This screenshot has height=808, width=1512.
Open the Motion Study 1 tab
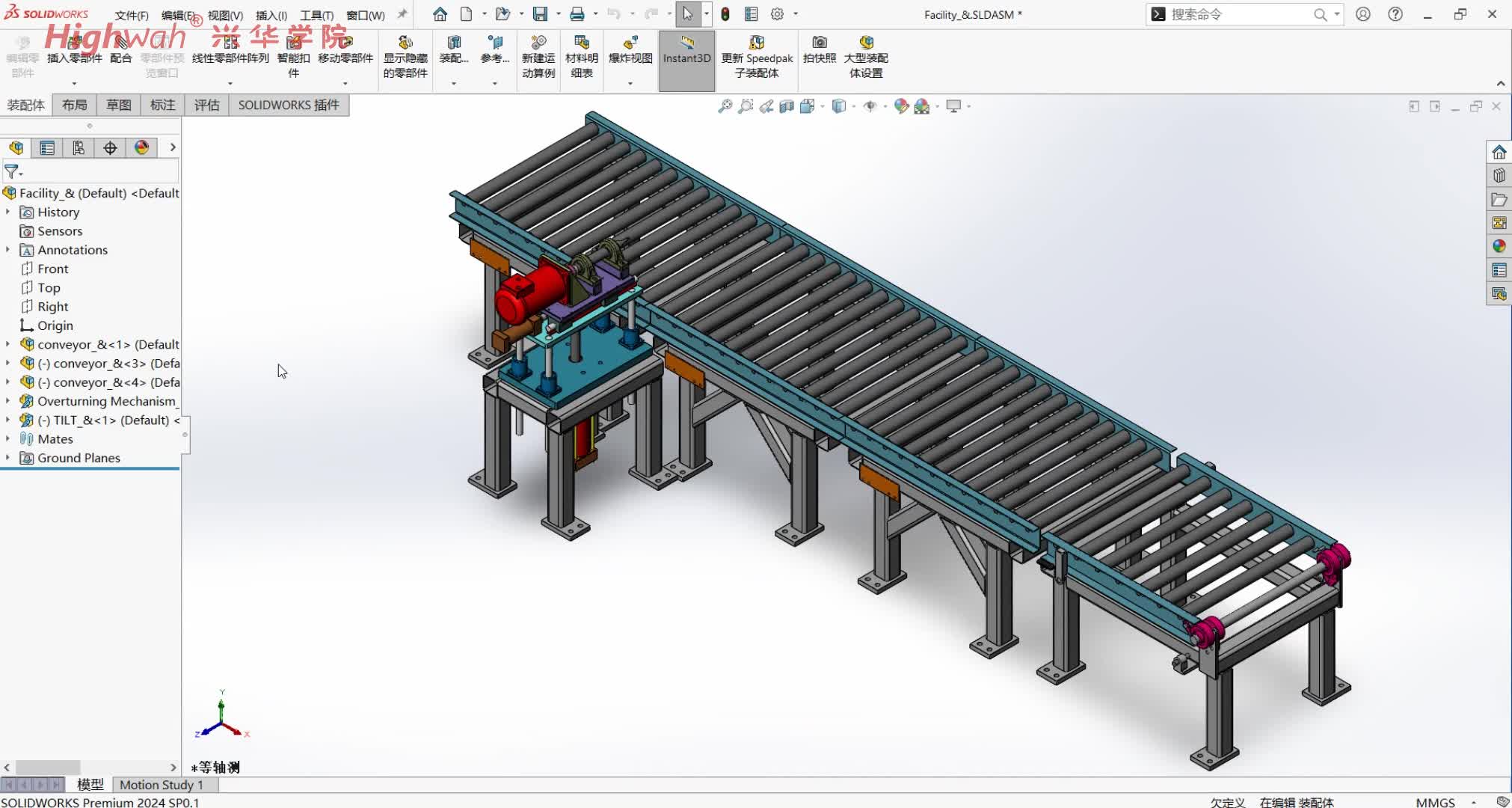161,785
